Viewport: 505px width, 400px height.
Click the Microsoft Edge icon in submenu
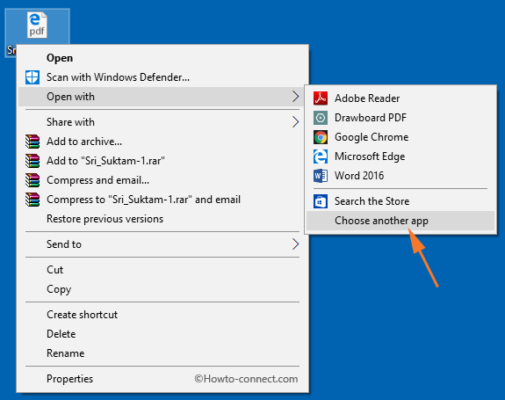320,156
